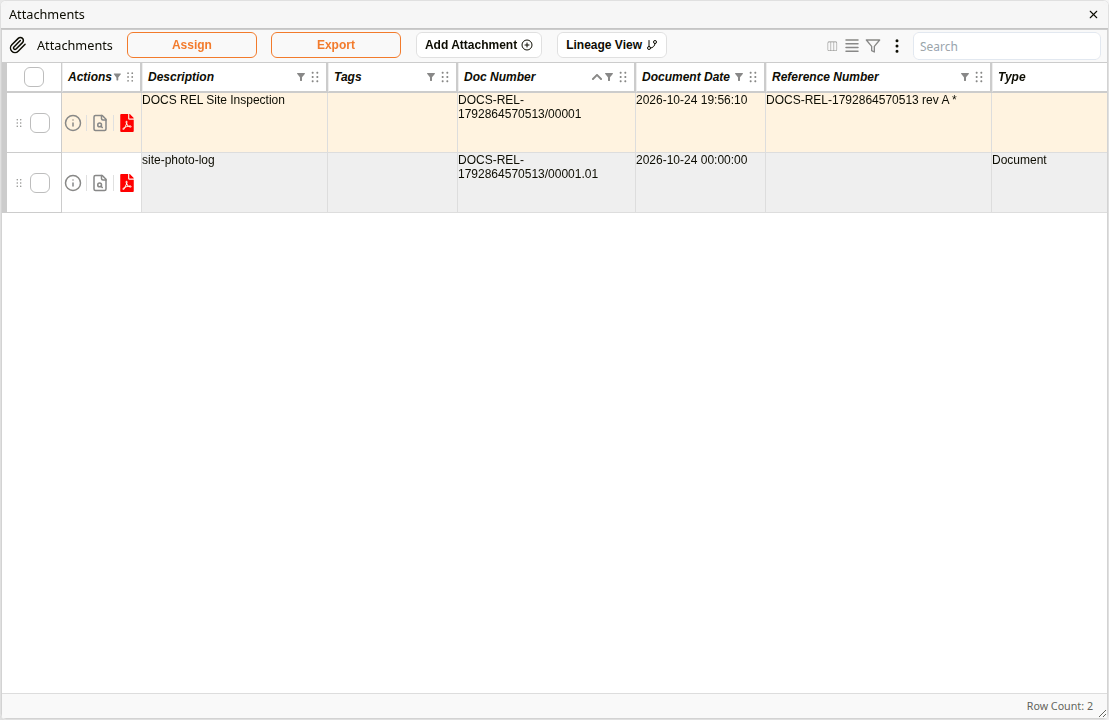Click Doc Number column grip handle

pyautogui.click(x=623, y=77)
